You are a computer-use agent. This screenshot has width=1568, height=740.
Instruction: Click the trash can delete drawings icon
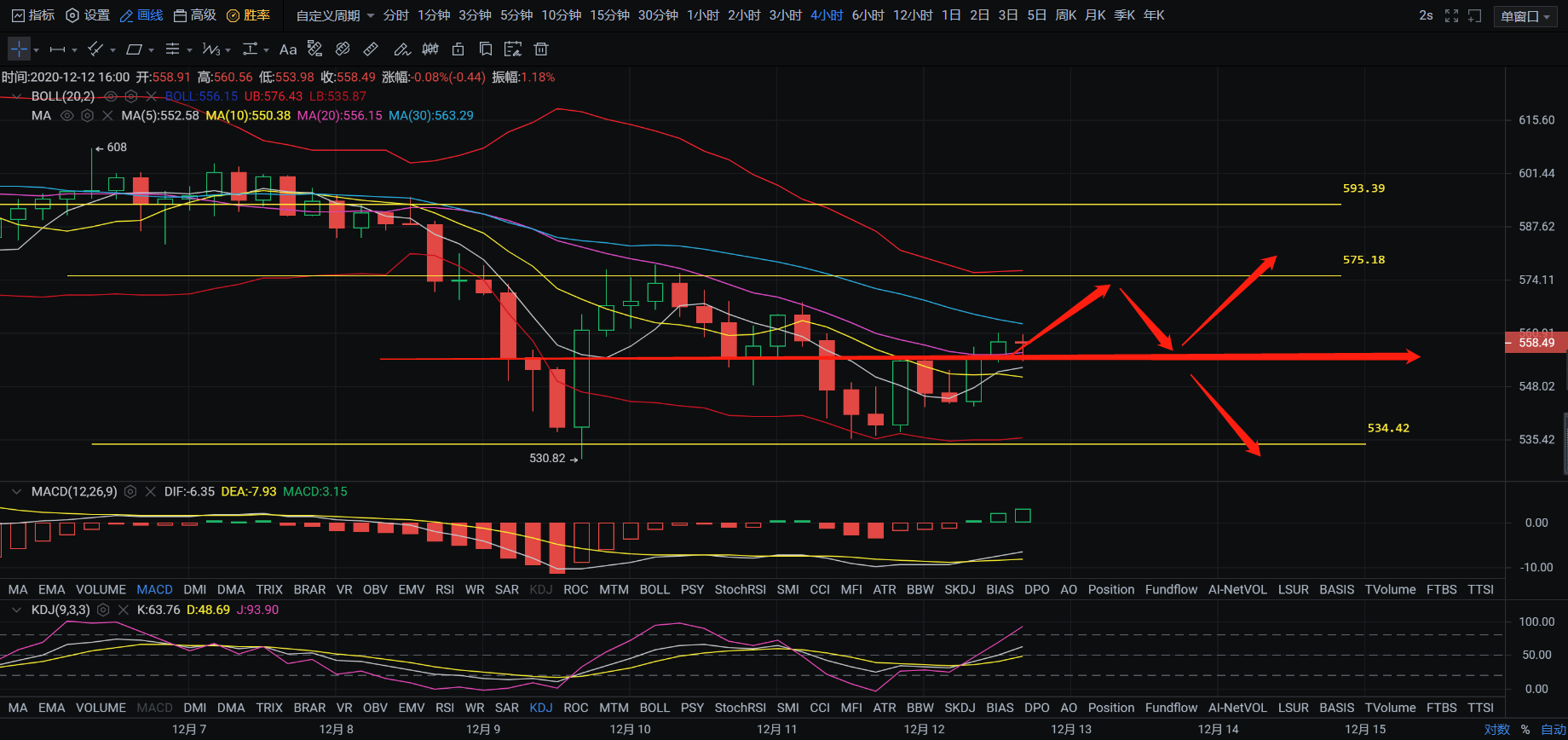540,49
